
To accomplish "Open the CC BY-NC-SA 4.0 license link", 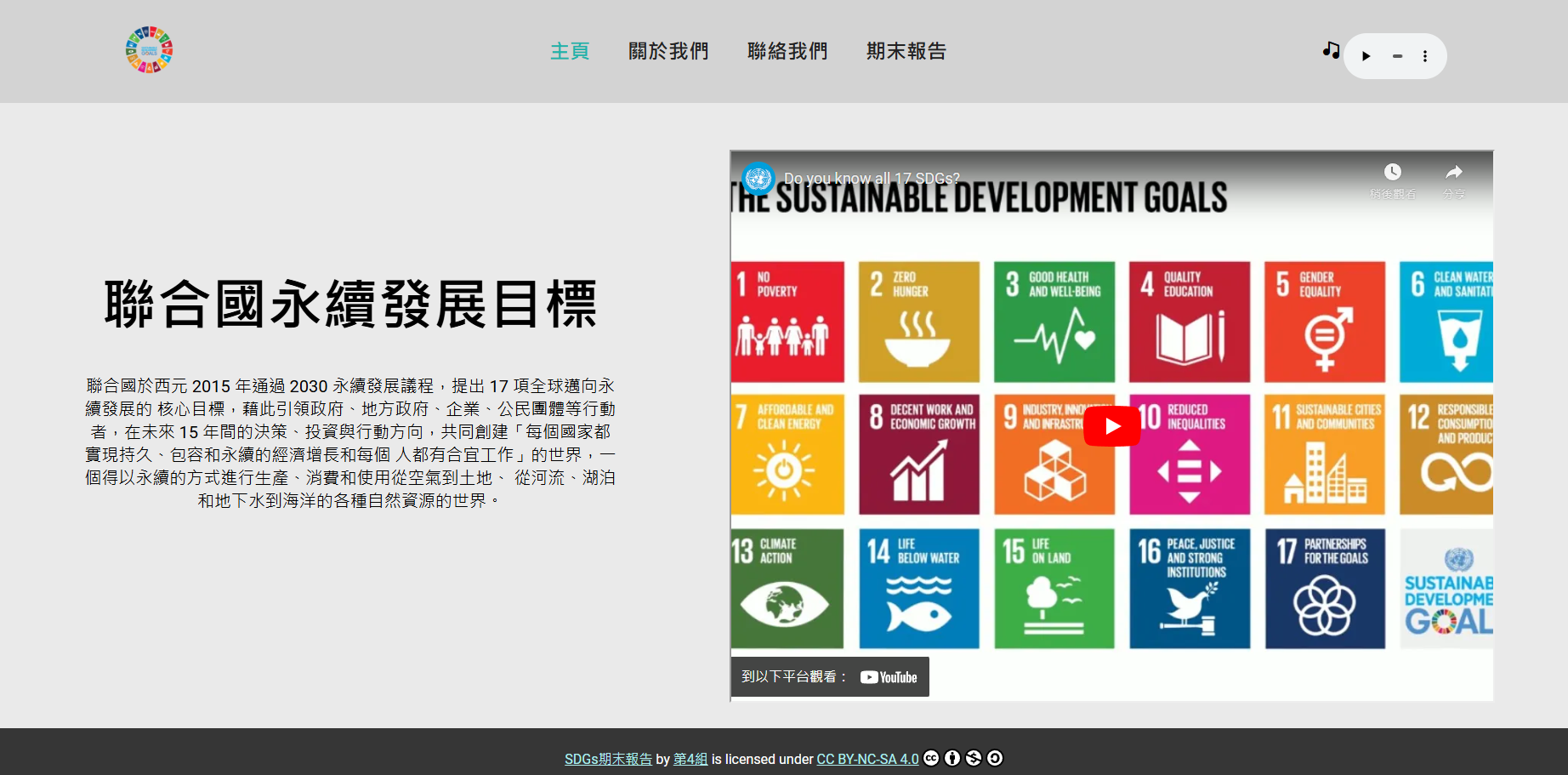I will (867, 759).
